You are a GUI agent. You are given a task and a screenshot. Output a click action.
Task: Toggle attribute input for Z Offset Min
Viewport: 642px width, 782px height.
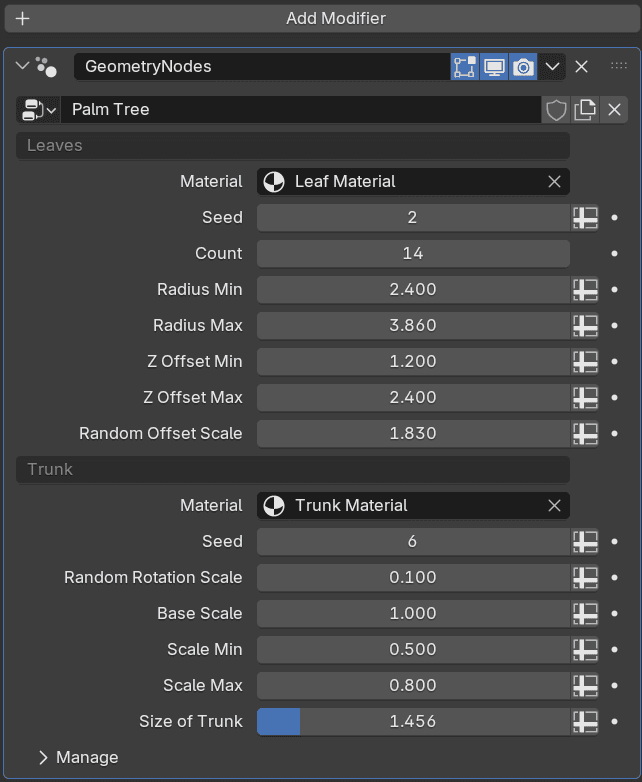click(x=585, y=362)
